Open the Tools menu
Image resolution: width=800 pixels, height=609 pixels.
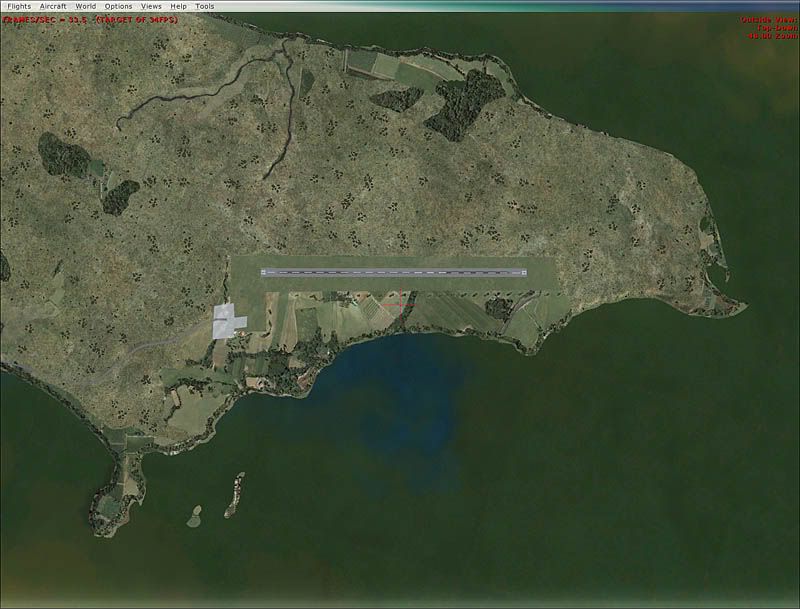click(205, 6)
